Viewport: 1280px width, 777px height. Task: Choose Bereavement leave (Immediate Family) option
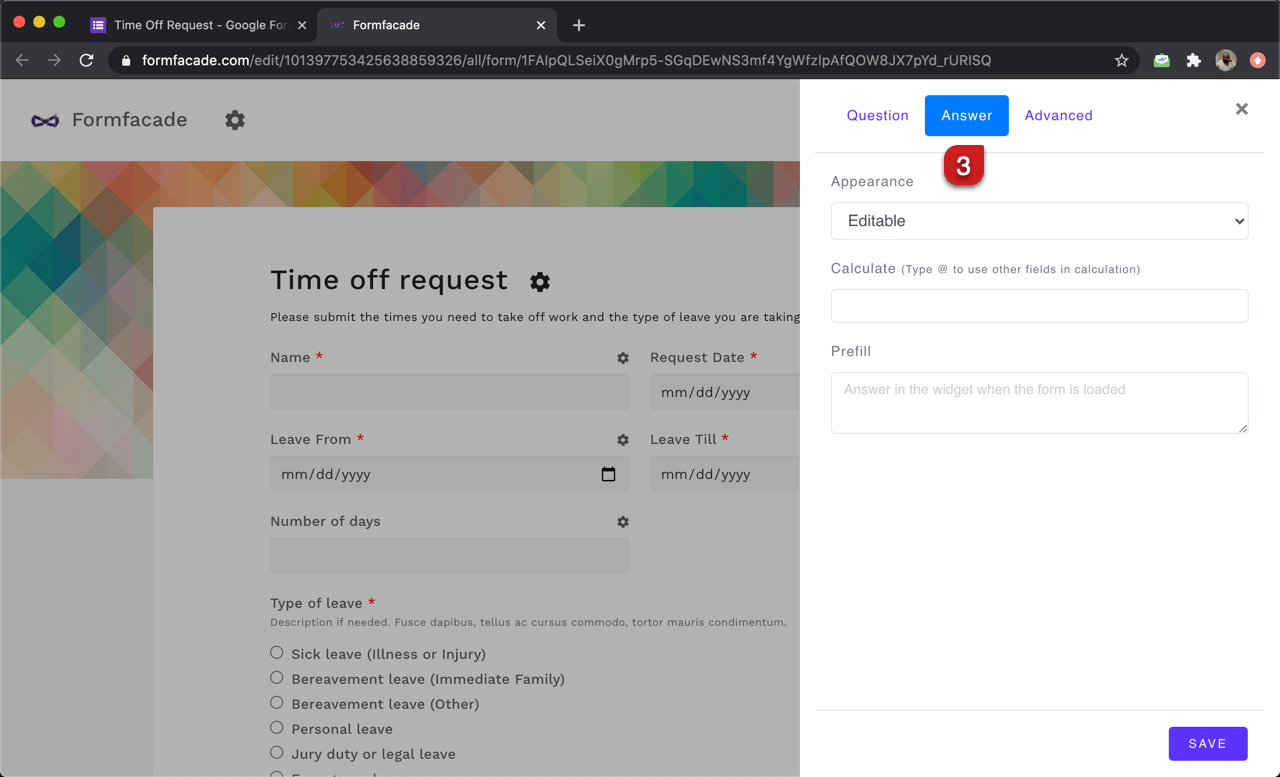click(x=276, y=677)
